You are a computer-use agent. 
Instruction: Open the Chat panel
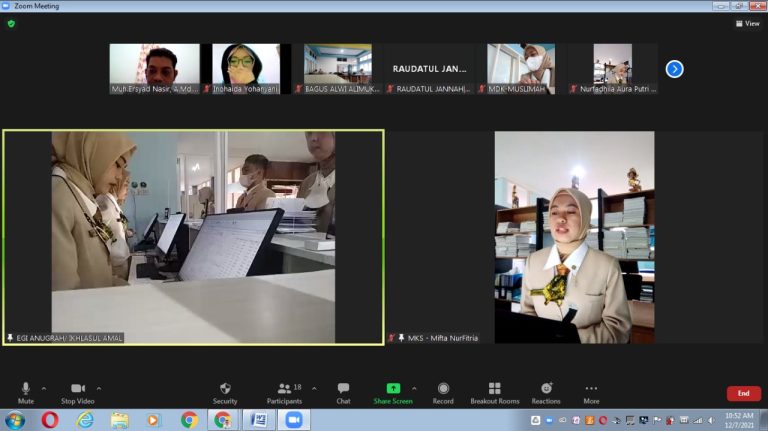pos(343,393)
